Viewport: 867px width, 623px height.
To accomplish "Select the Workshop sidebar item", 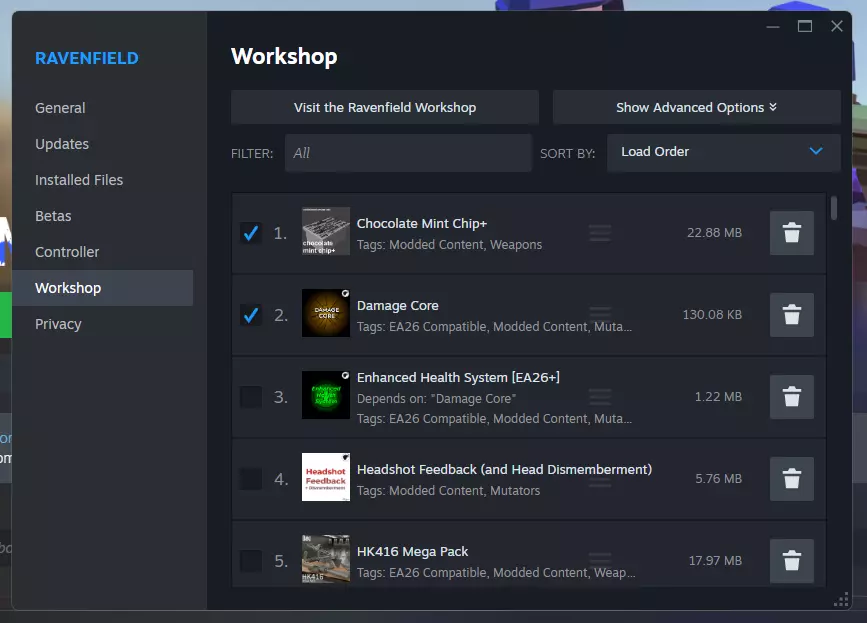I will (x=102, y=288).
